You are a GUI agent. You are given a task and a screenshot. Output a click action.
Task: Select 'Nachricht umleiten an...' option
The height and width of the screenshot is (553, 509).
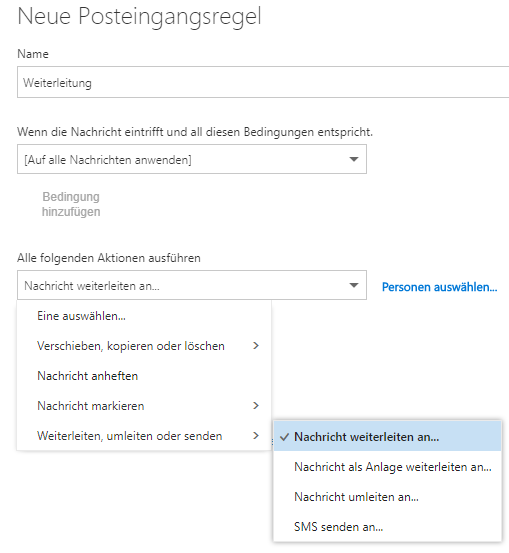click(x=387, y=497)
